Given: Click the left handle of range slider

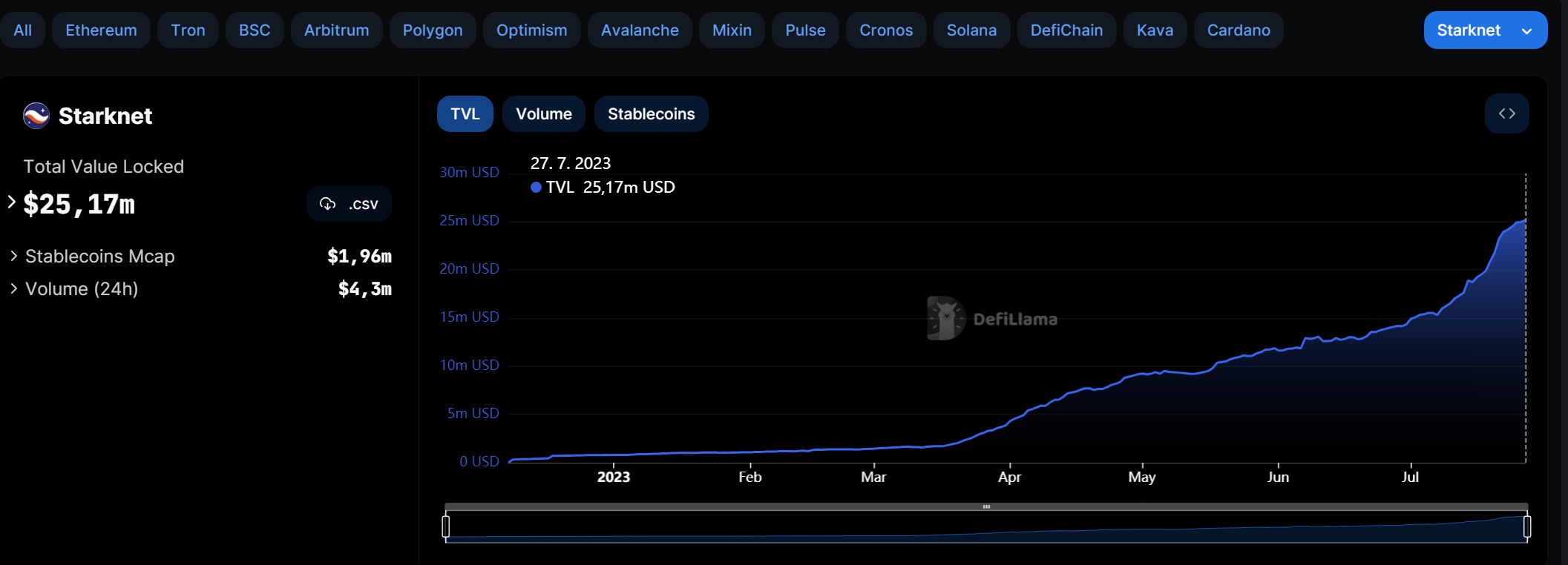Looking at the screenshot, I should 446,526.
